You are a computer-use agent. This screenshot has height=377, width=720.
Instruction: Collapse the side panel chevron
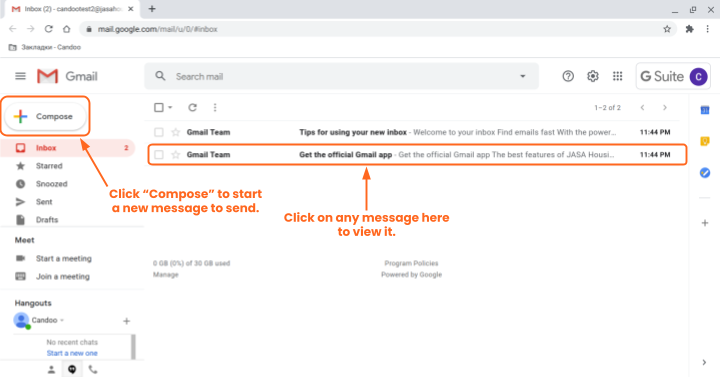[704, 362]
